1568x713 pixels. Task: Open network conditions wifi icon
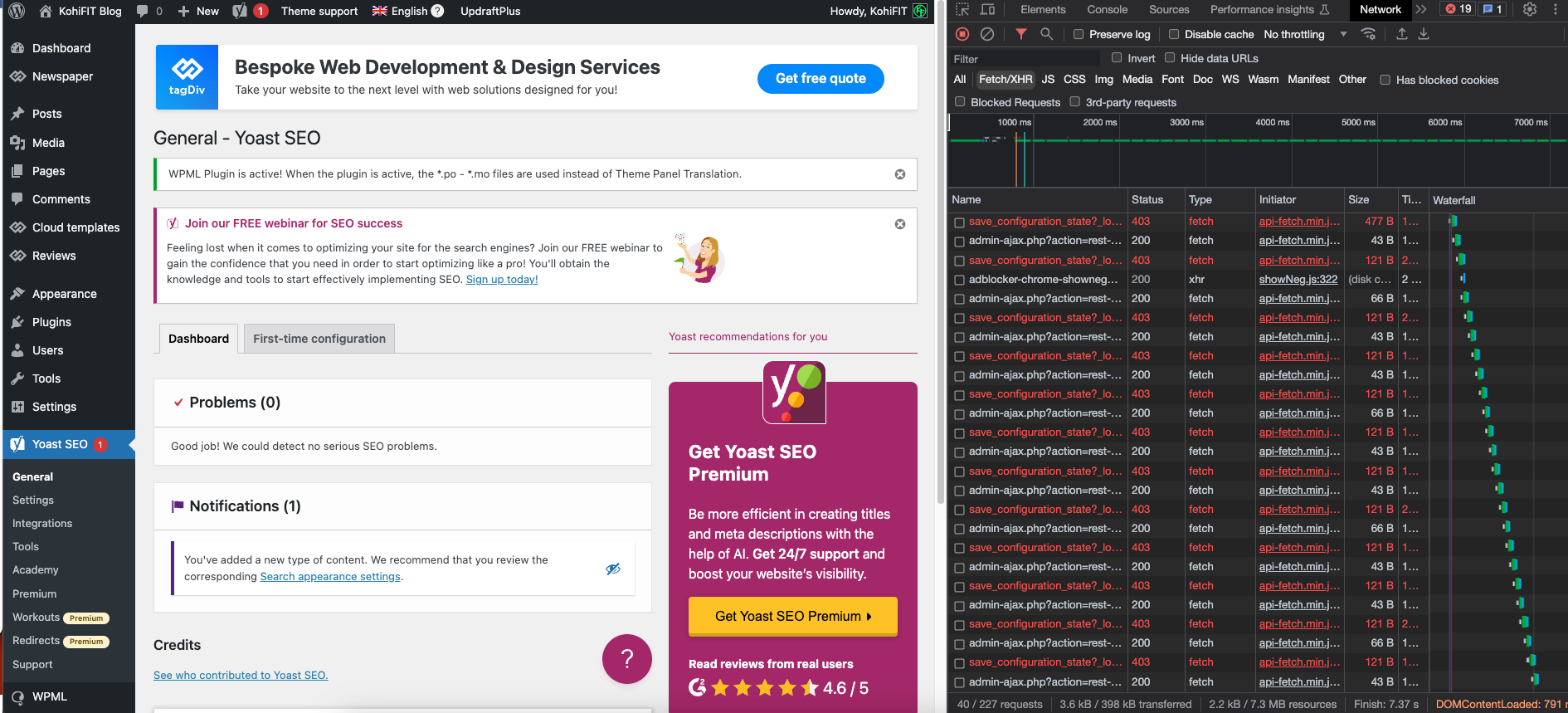pyautogui.click(x=1369, y=34)
